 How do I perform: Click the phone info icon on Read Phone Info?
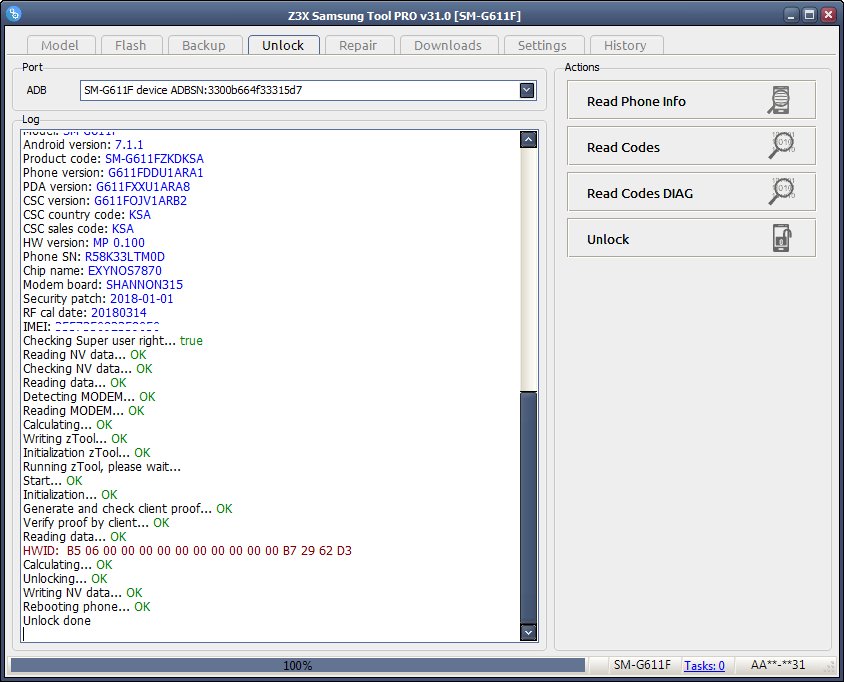(x=780, y=101)
